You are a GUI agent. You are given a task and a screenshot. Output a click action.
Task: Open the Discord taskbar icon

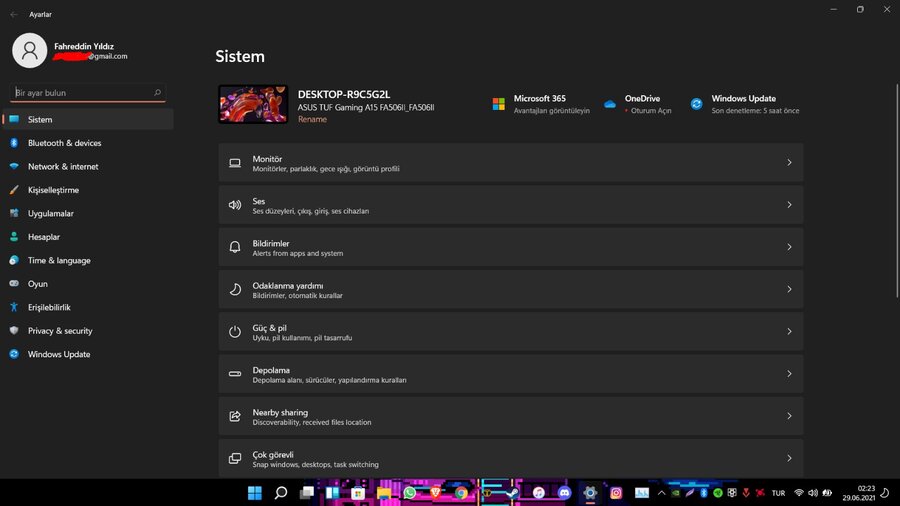(x=564, y=493)
